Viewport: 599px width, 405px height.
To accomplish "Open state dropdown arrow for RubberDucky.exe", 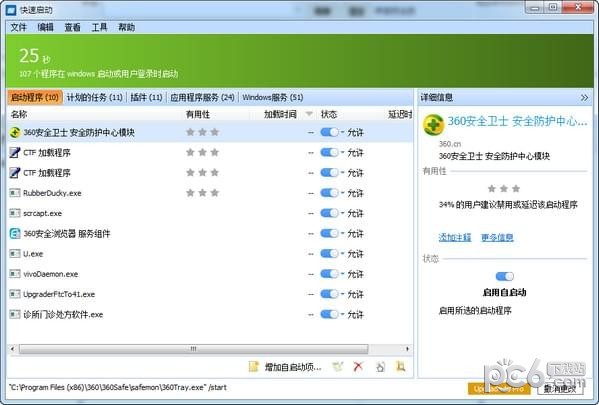I will (342, 193).
